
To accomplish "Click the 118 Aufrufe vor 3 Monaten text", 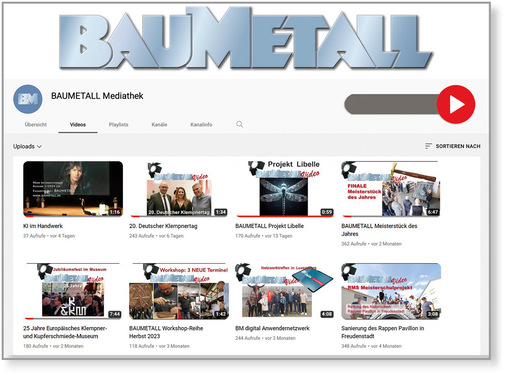I will (159, 346).
